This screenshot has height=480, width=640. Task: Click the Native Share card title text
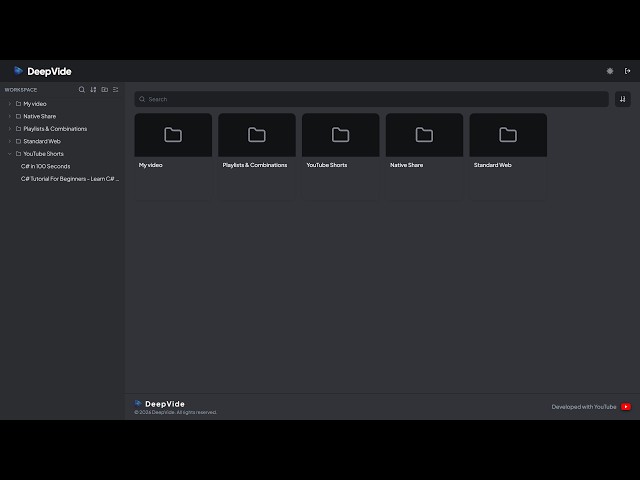click(407, 165)
